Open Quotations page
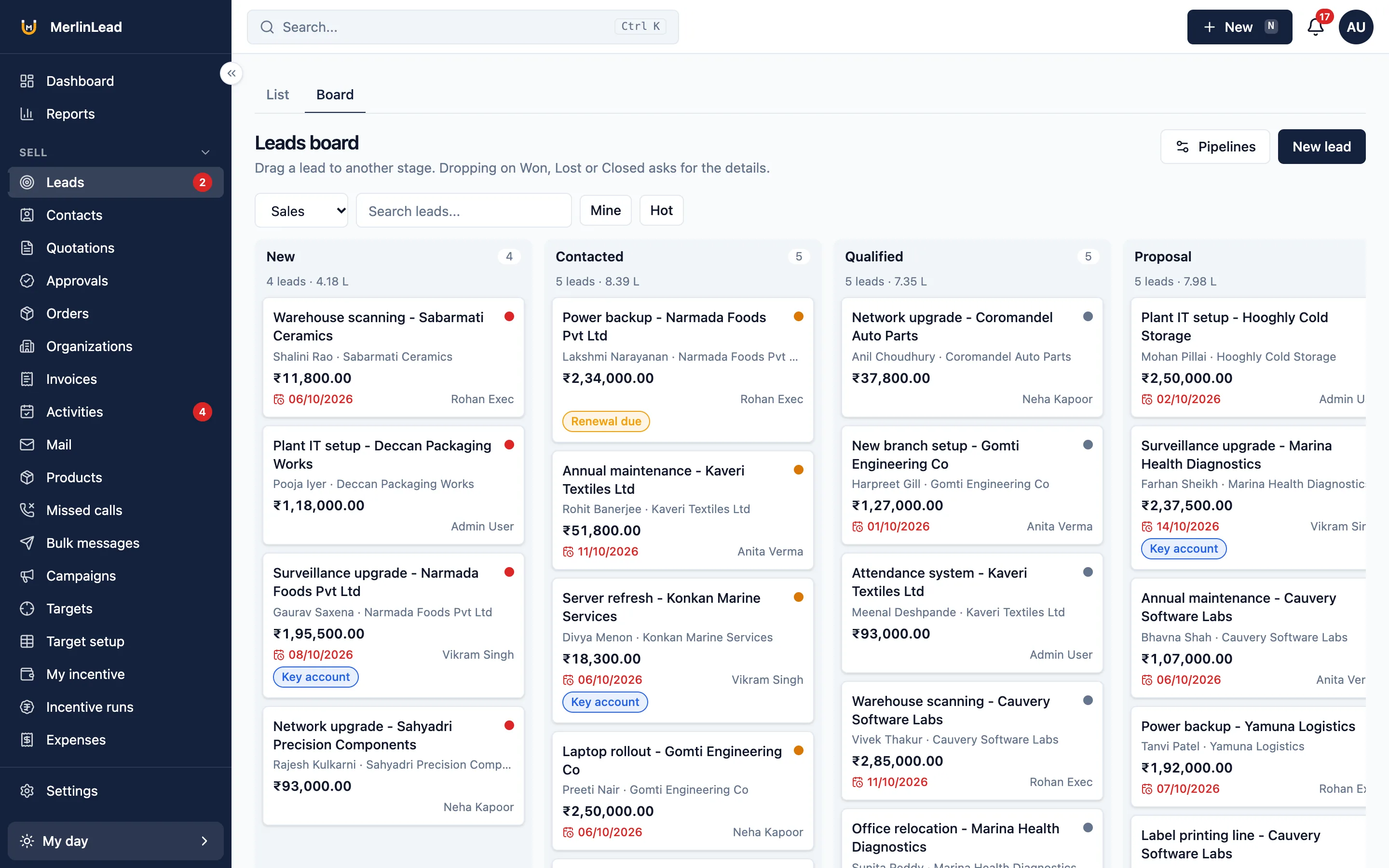The image size is (1389, 868). [x=115, y=247]
